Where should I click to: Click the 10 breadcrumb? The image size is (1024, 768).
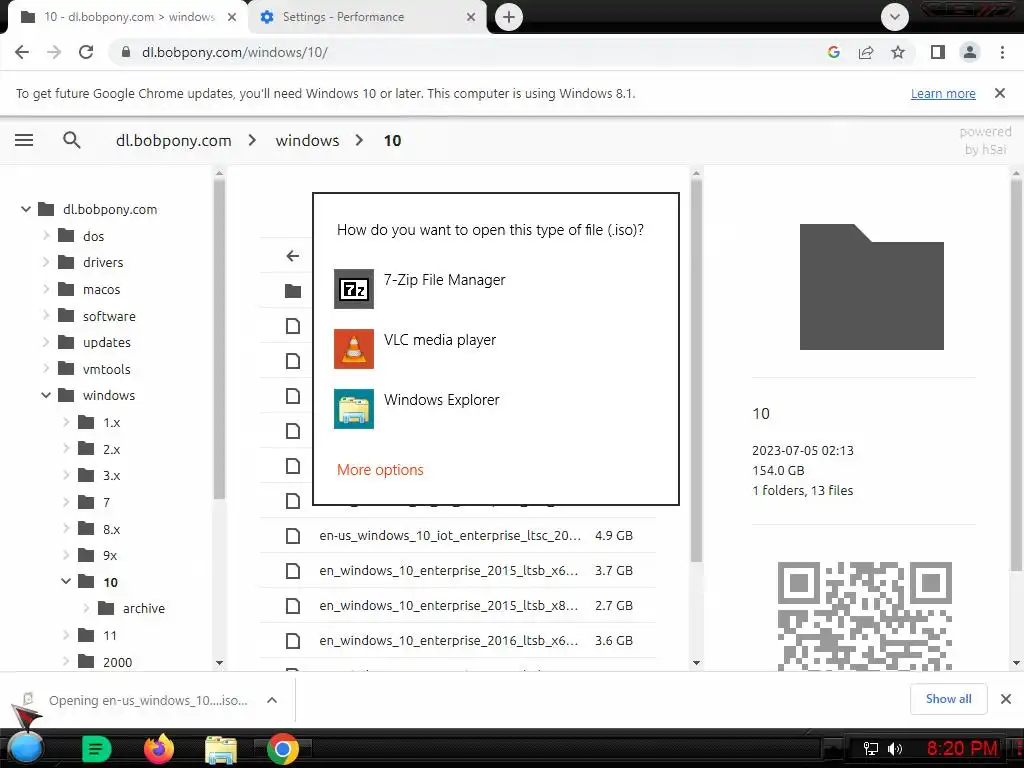tap(392, 140)
